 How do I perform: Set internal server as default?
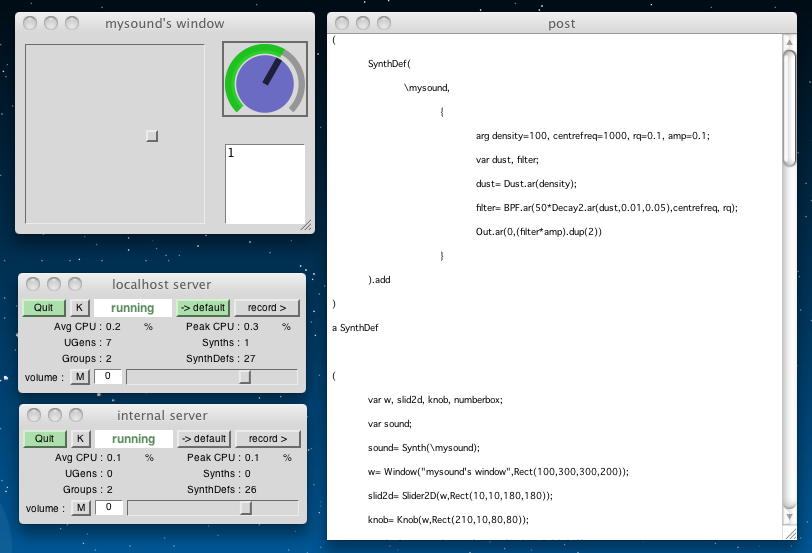click(204, 439)
